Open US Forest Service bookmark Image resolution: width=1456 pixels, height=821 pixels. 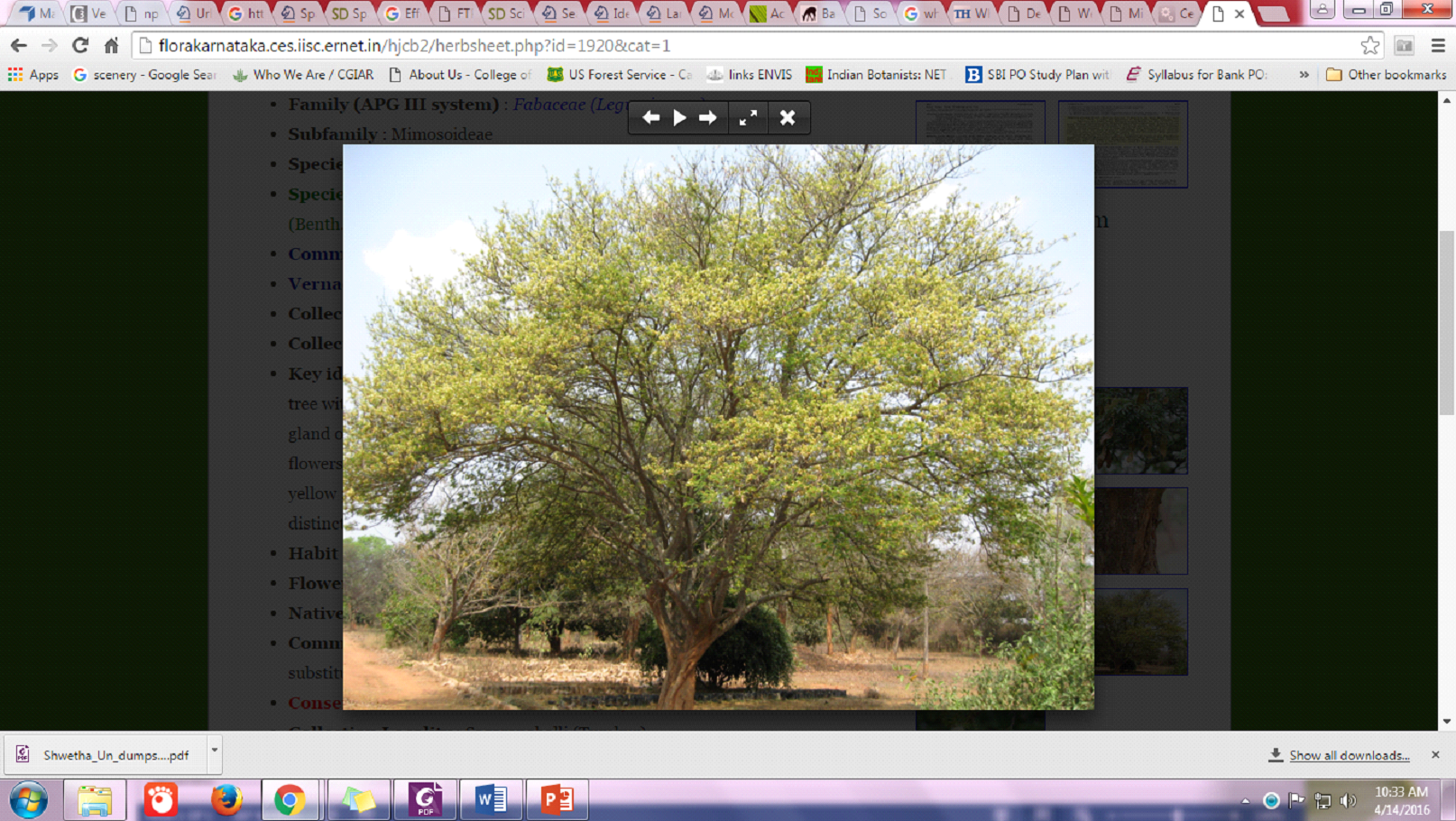(x=620, y=75)
